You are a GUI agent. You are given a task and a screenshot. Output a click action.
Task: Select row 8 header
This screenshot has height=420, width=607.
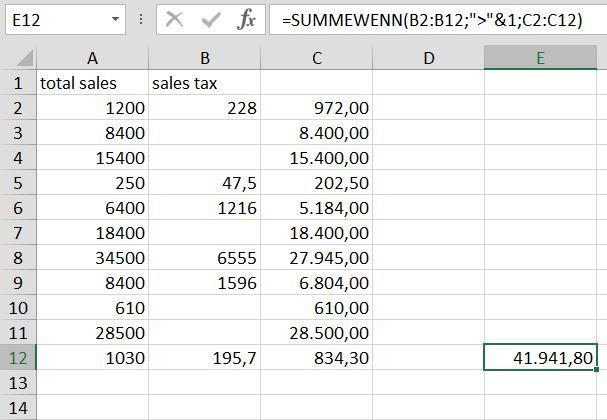click(x=18, y=258)
